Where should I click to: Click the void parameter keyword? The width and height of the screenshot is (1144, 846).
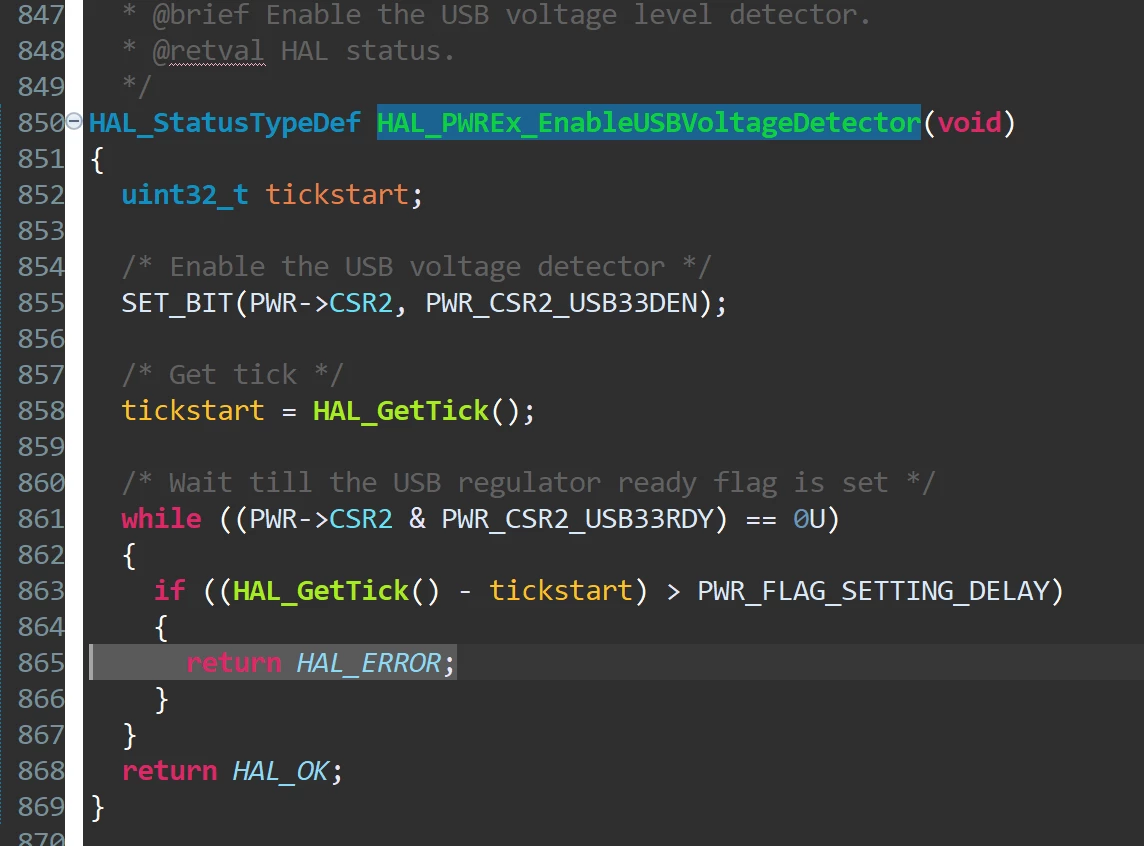coord(970,123)
